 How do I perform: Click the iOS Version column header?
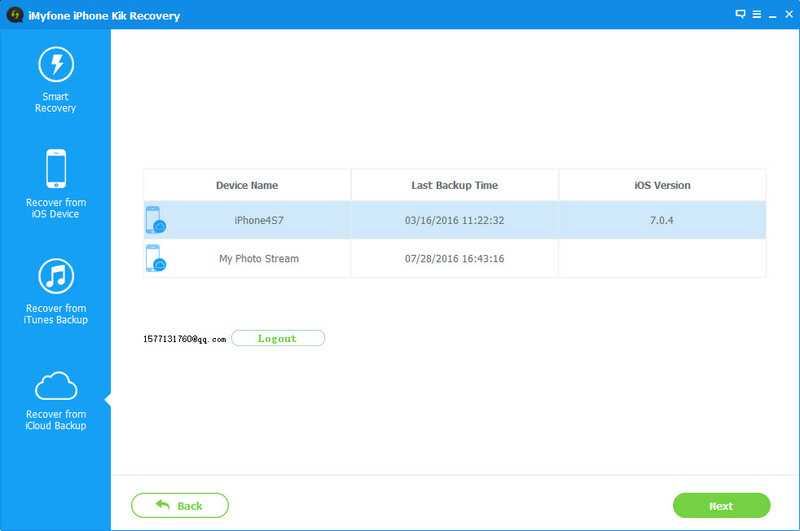pyautogui.click(x=662, y=185)
